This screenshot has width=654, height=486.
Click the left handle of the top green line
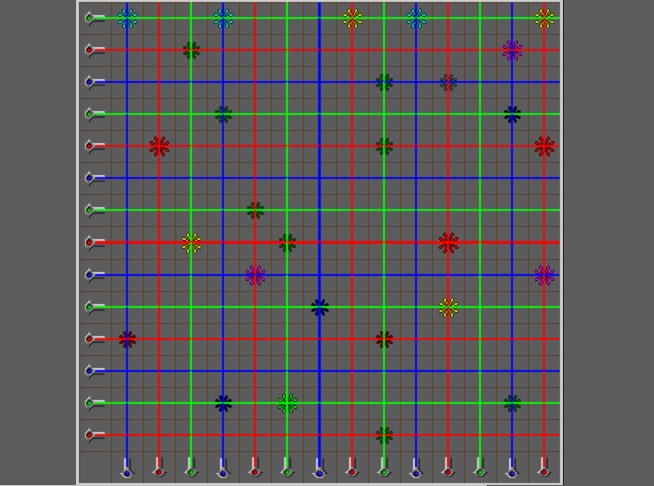tap(93, 18)
